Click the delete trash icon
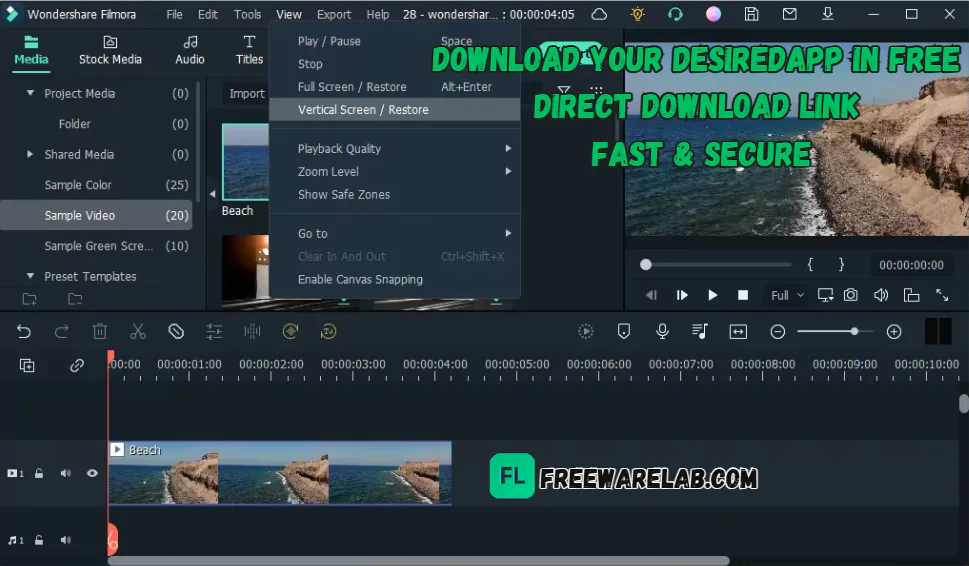This screenshot has width=969, height=566. (x=99, y=332)
